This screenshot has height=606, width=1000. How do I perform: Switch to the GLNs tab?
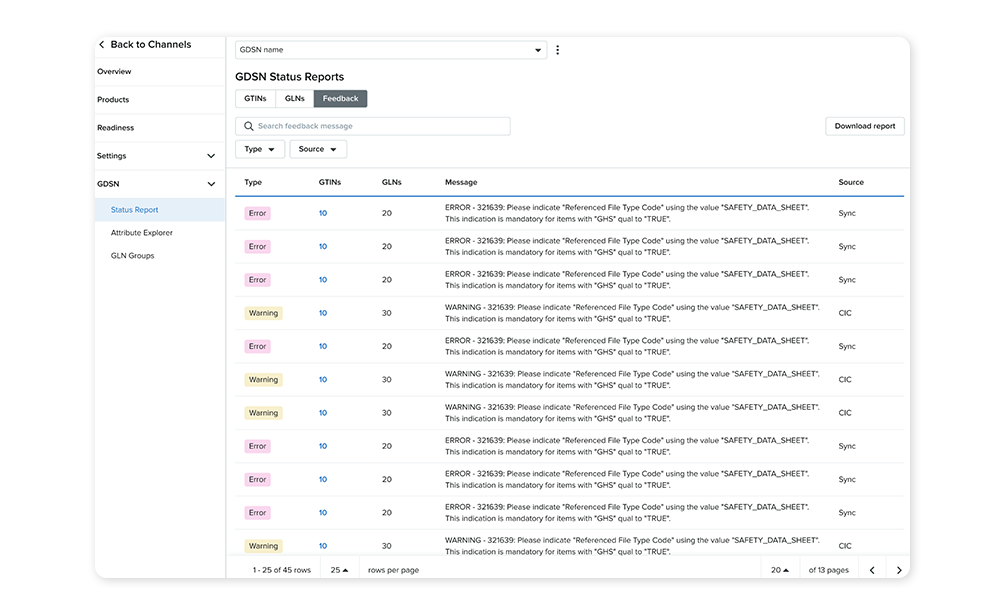pos(295,99)
